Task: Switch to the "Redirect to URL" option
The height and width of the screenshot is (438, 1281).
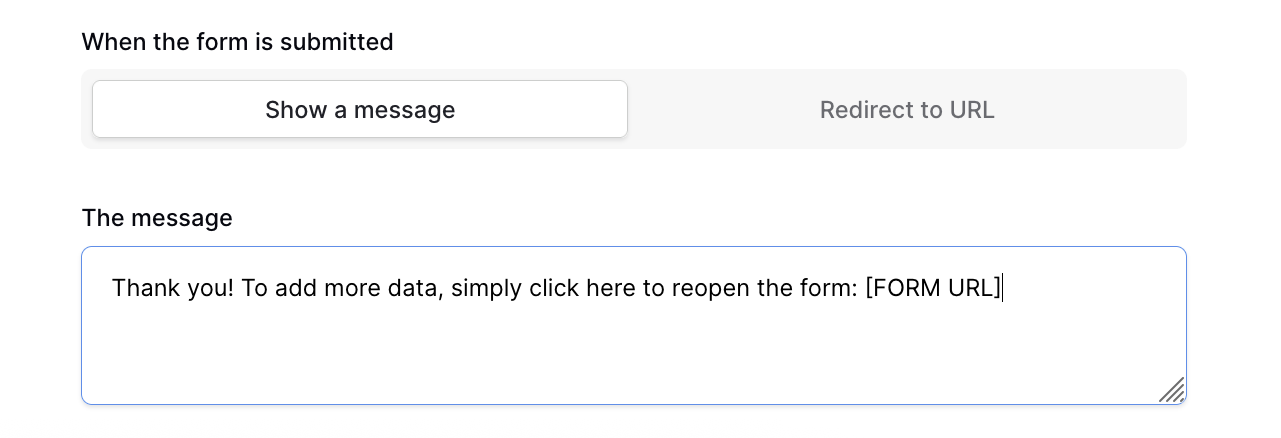Action: (x=907, y=110)
